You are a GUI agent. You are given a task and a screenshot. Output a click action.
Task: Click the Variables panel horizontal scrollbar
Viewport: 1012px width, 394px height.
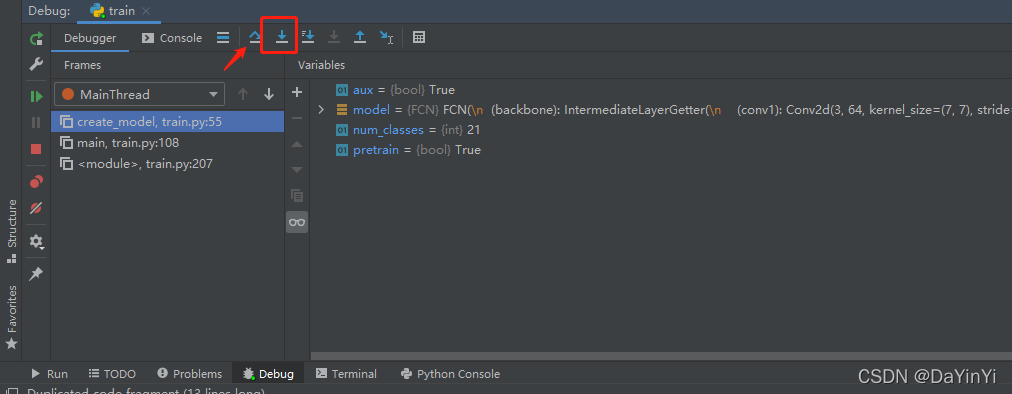tap(661, 356)
